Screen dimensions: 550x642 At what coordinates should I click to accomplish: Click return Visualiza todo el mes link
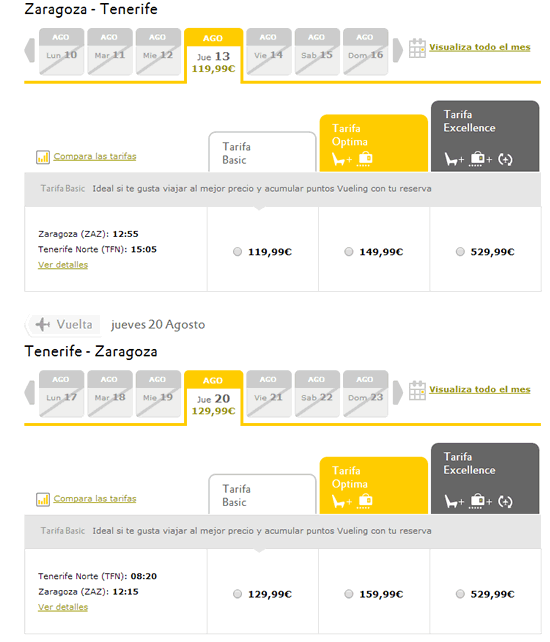click(480, 389)
